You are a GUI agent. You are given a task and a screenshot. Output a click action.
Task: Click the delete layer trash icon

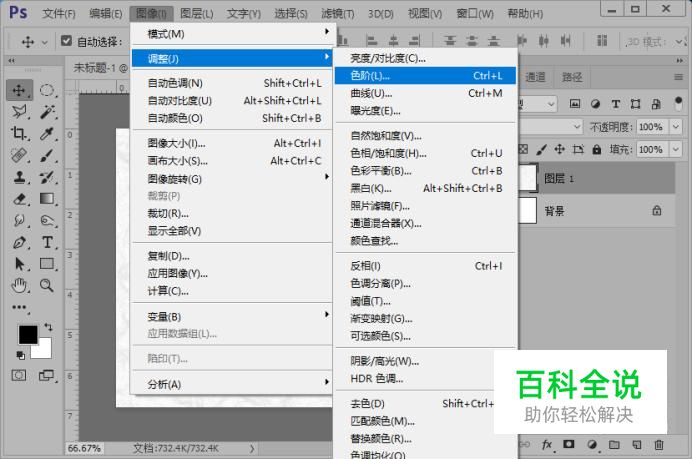[x=659, y=444]
